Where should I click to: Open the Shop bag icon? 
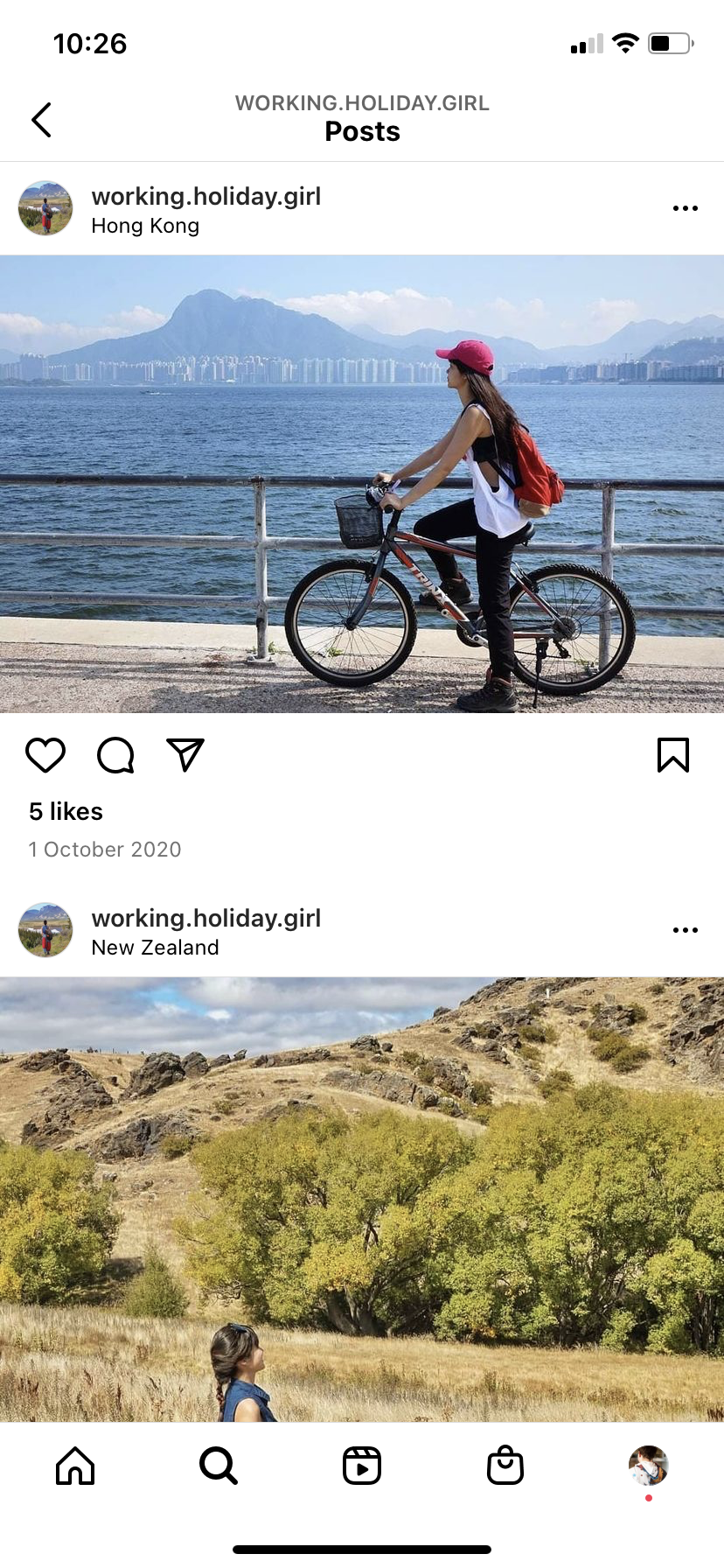coord(505,1466)
